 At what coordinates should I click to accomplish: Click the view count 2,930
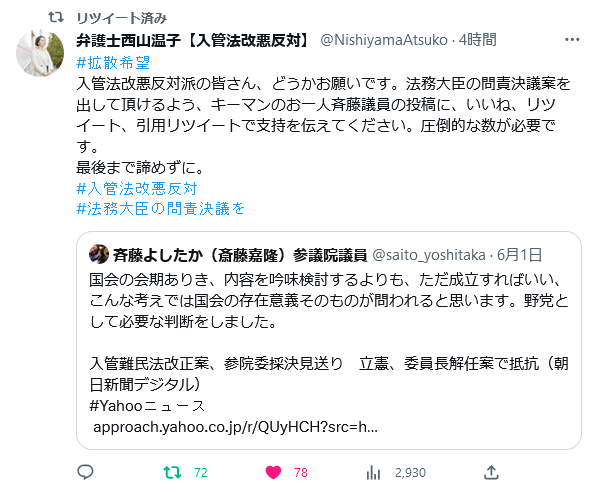click(x=410, y=473)
